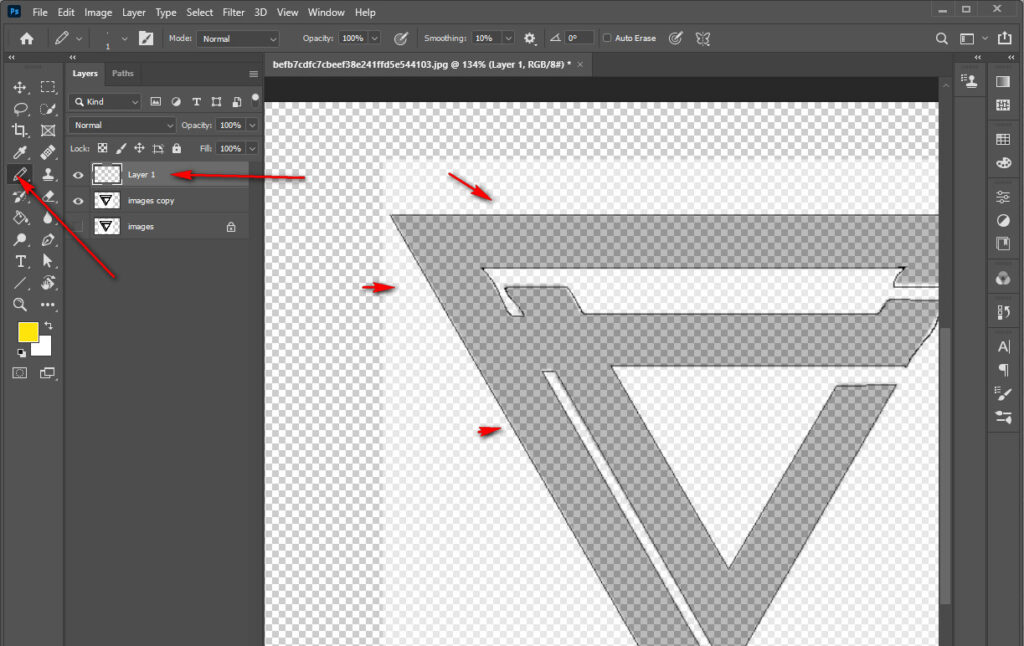
Task: Toggle visibility of the images copy layer
Action: (78, 200)
